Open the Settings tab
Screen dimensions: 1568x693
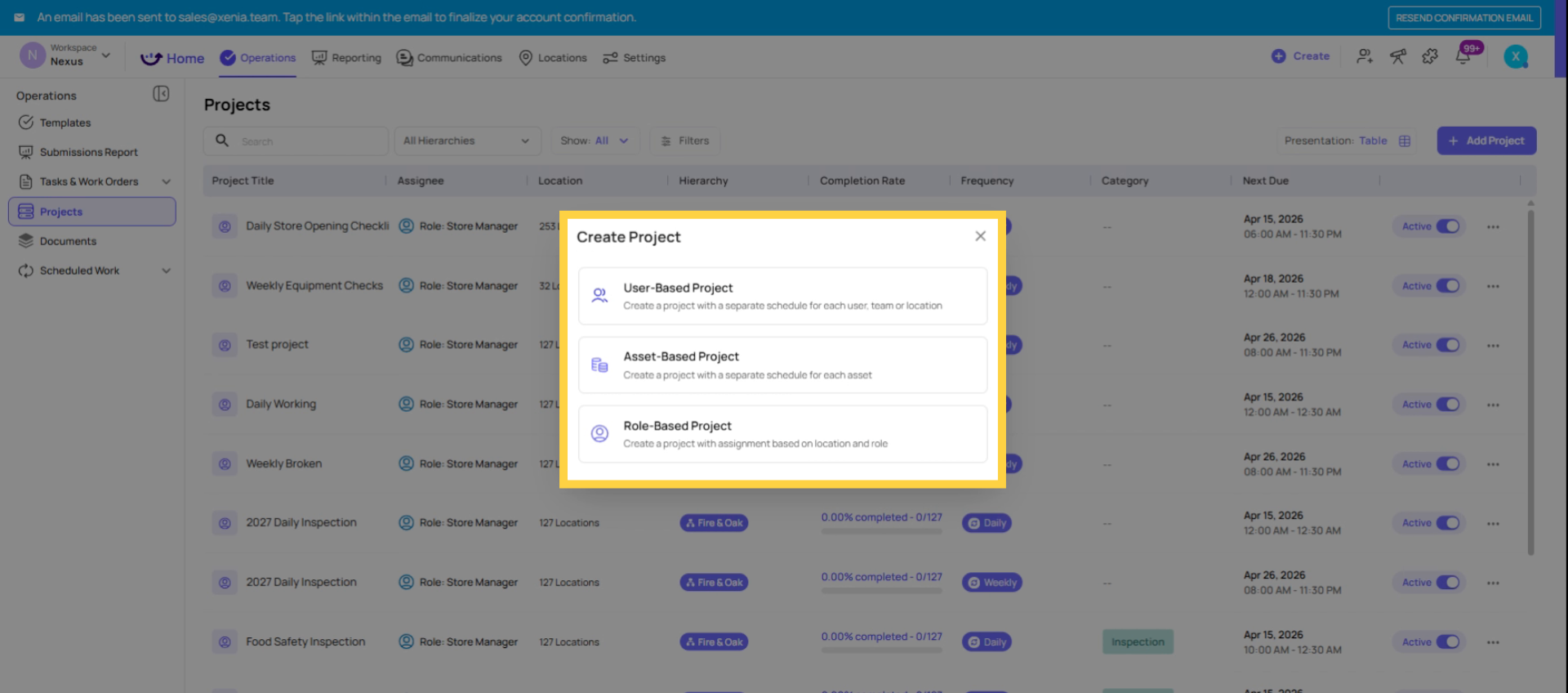634,58
